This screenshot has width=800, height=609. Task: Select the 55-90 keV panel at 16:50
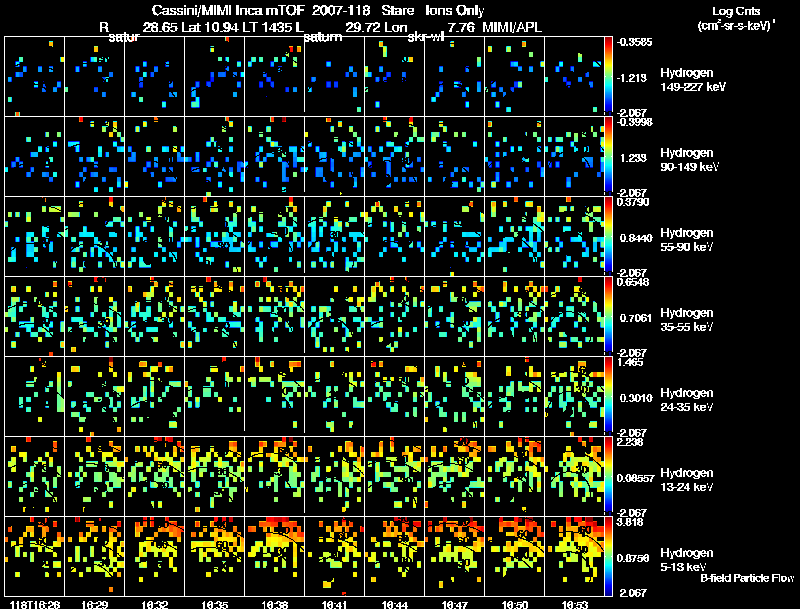(515, 236)
